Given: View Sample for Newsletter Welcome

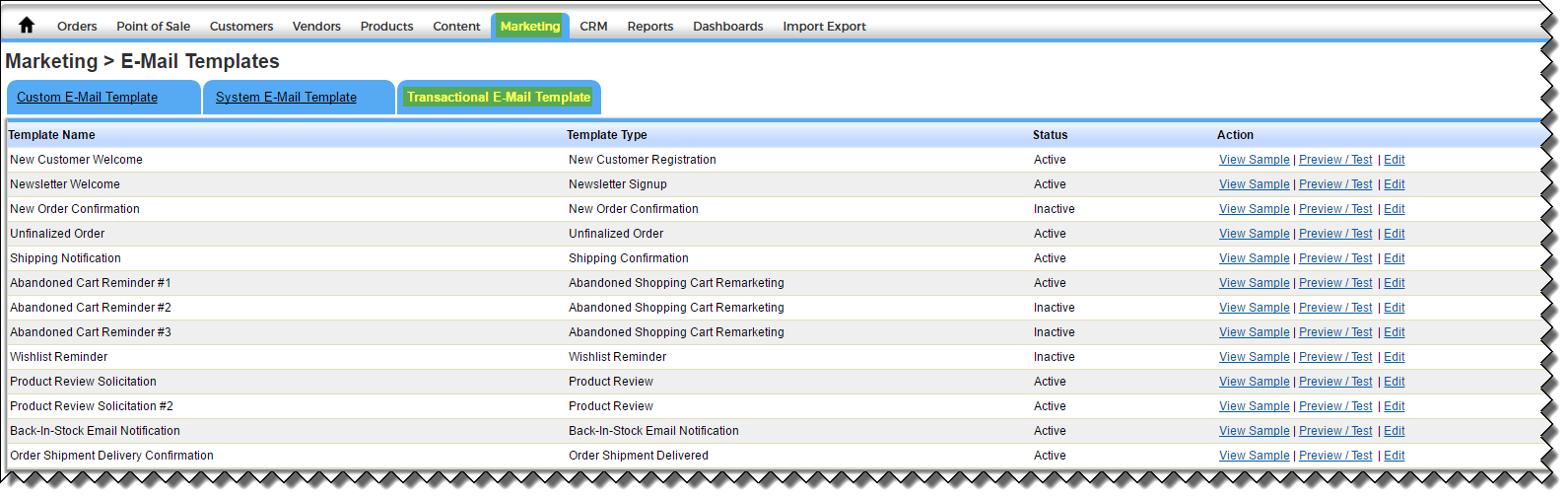Looking at the screenshot, I should (x=1254, y=184).
